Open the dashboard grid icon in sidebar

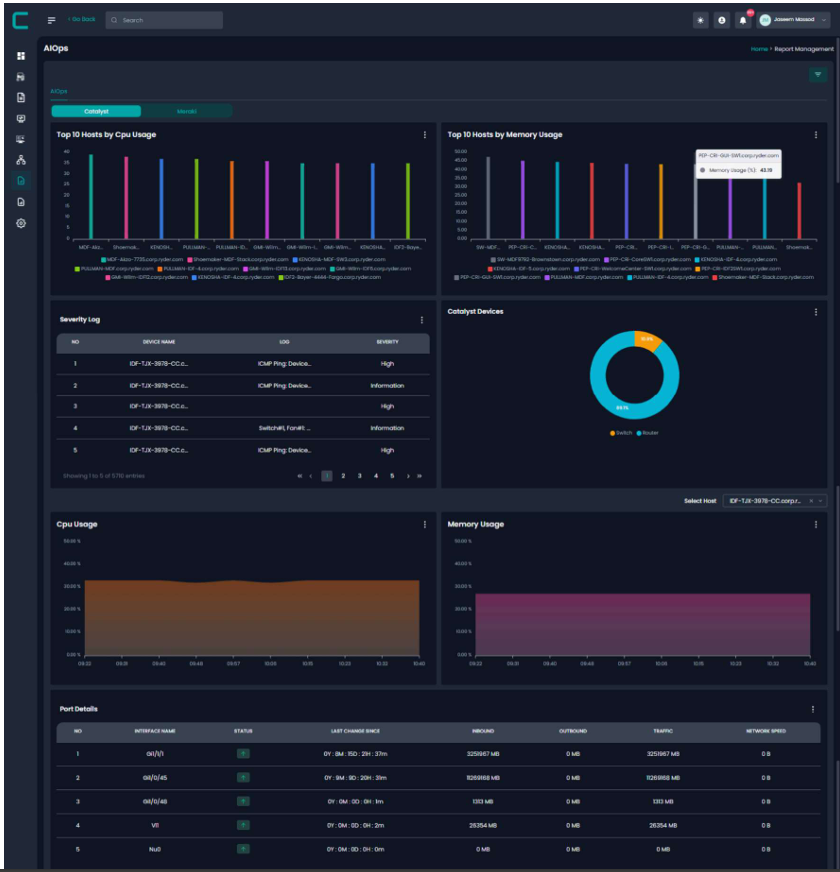coord(21,56)
